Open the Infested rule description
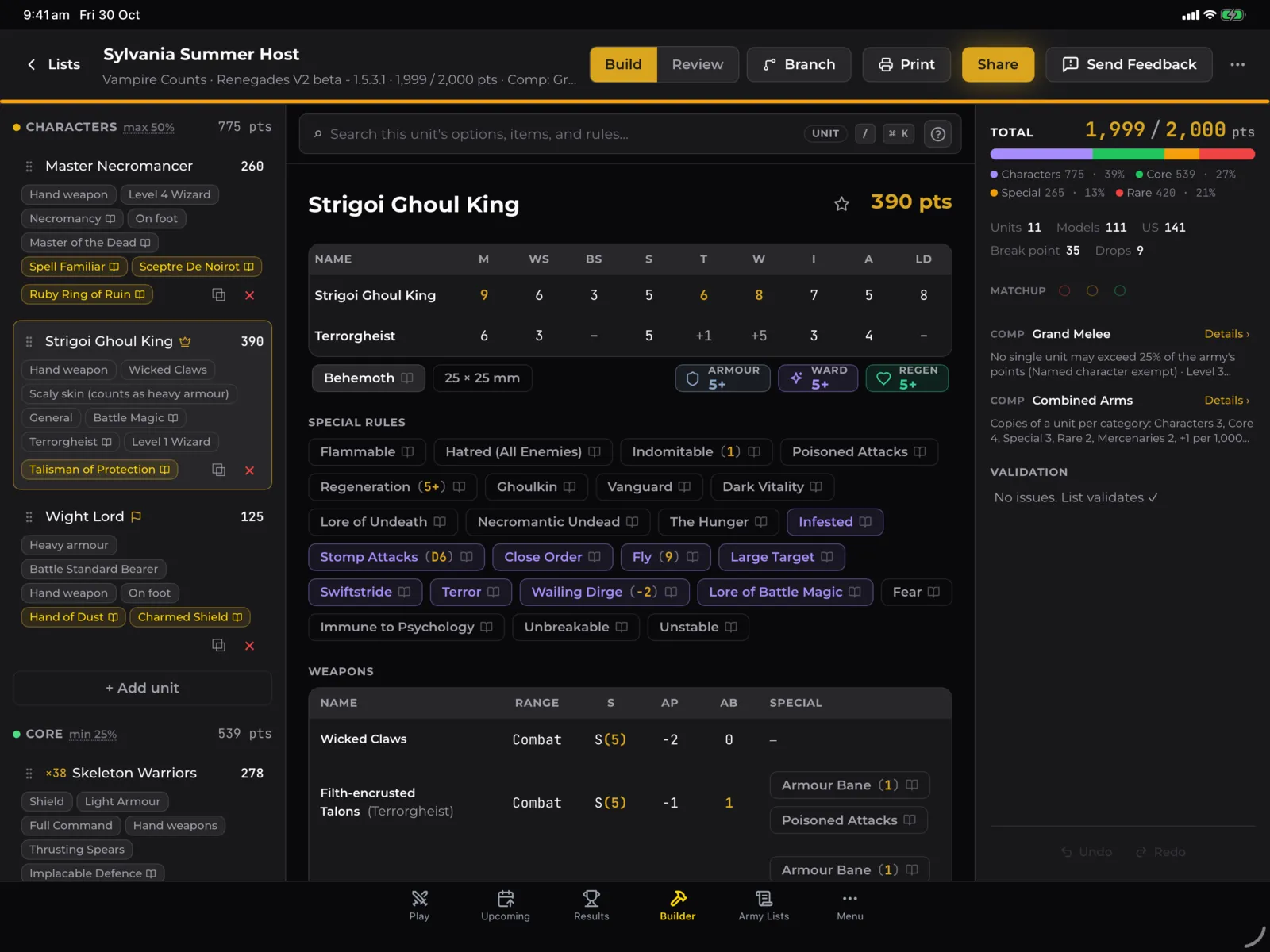 (x=835, y=522)
